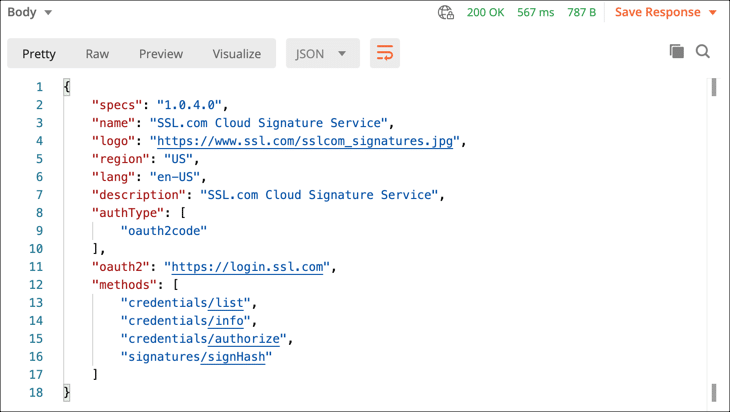Toggle the wrap lines icon
Image resolution: width=730 pixels, height=412 pixels.
(384, 54)
